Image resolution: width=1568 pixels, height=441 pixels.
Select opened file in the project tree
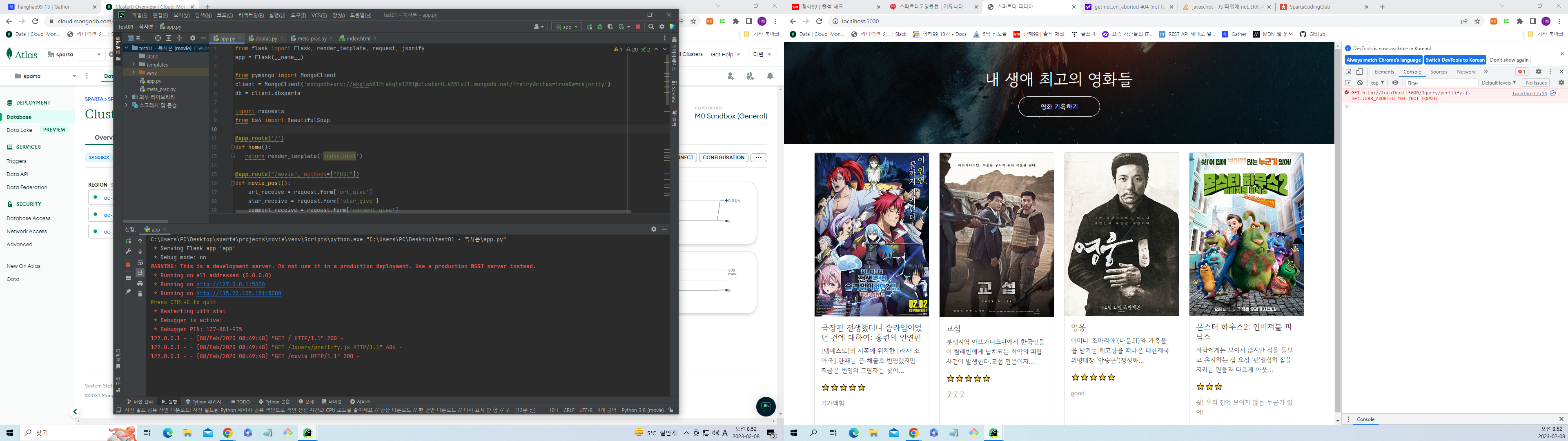158,38
